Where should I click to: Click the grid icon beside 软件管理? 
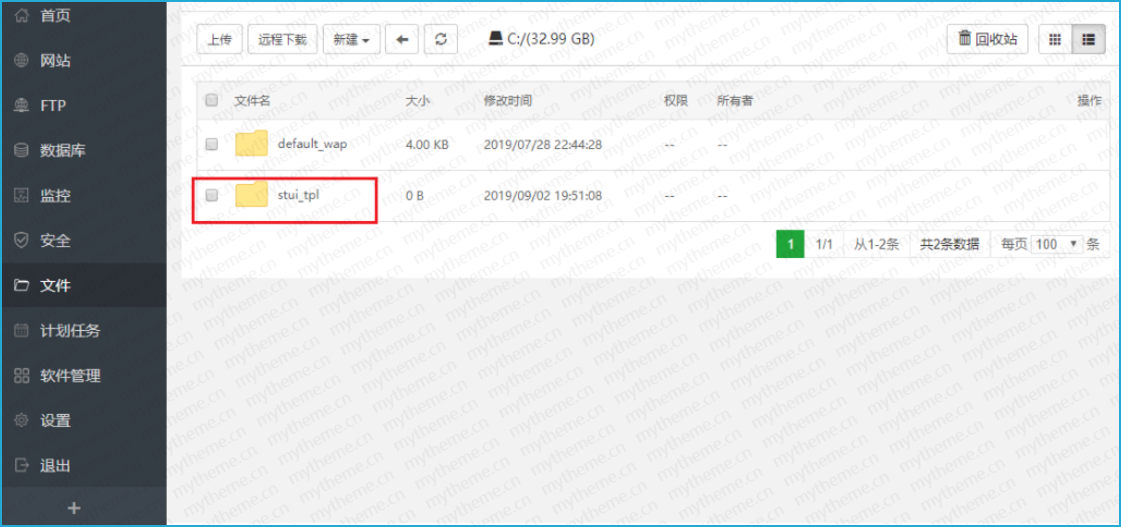pos(21,376)
